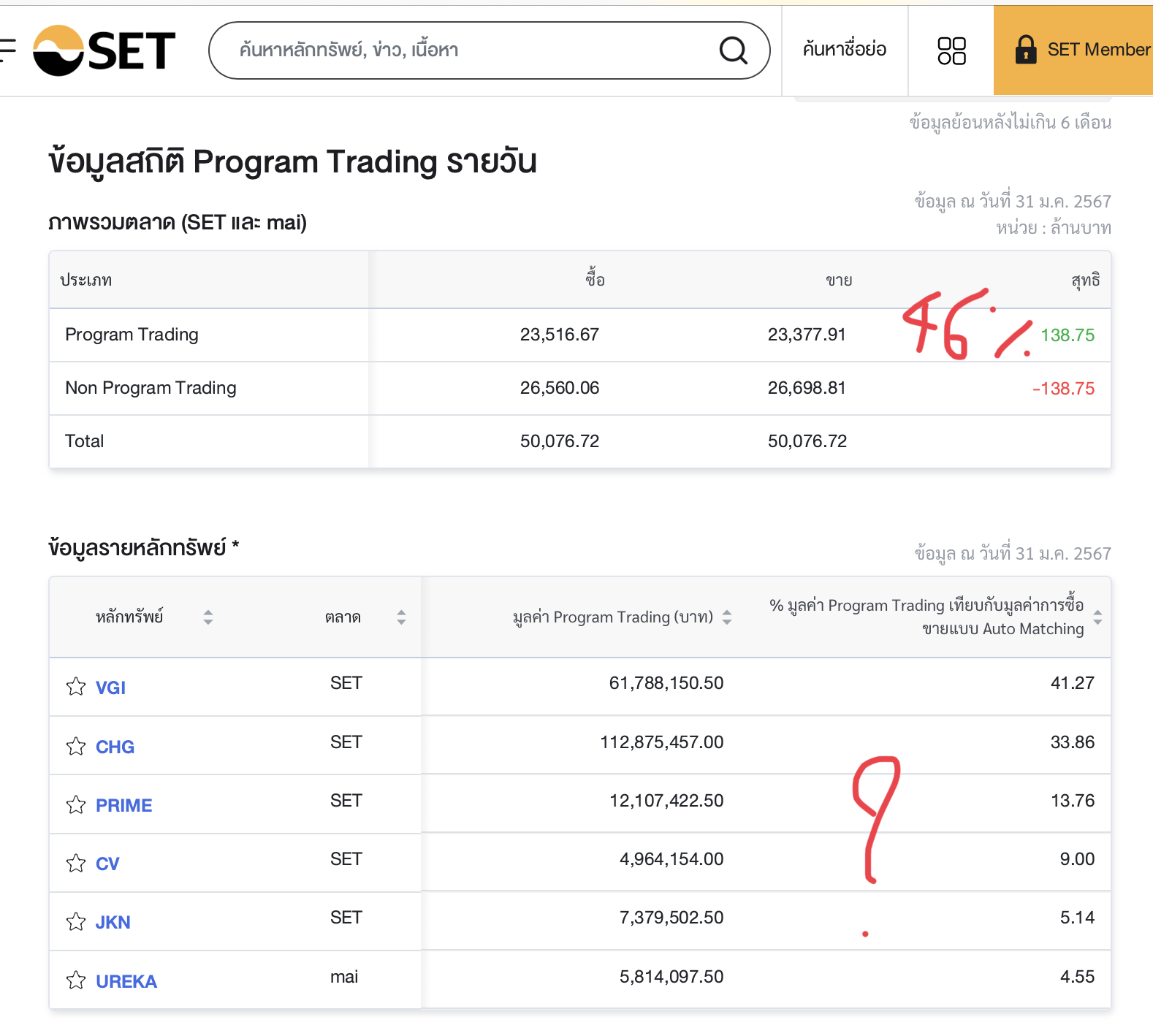1153x1036 pixels.
Task: Click the SET logo
Action: tap(104, 50)
